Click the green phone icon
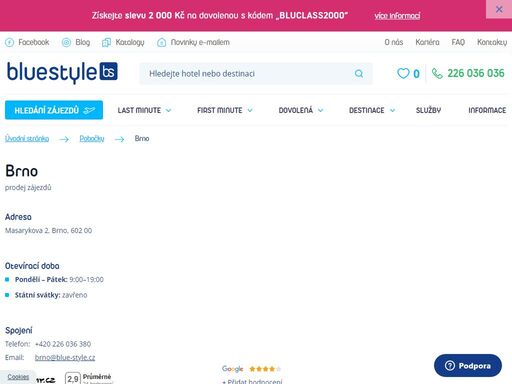Viewport: 512px width, 384px height. (x=437, y=73)
